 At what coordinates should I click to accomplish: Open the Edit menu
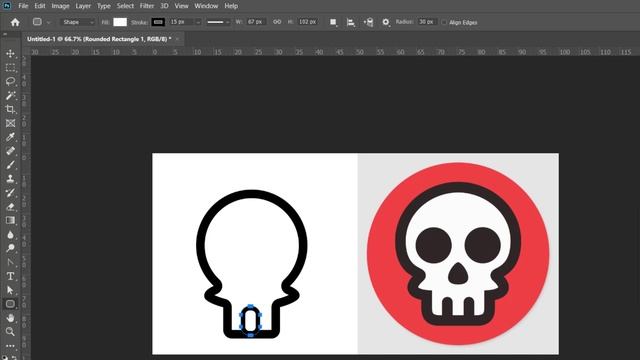point(40,6)
